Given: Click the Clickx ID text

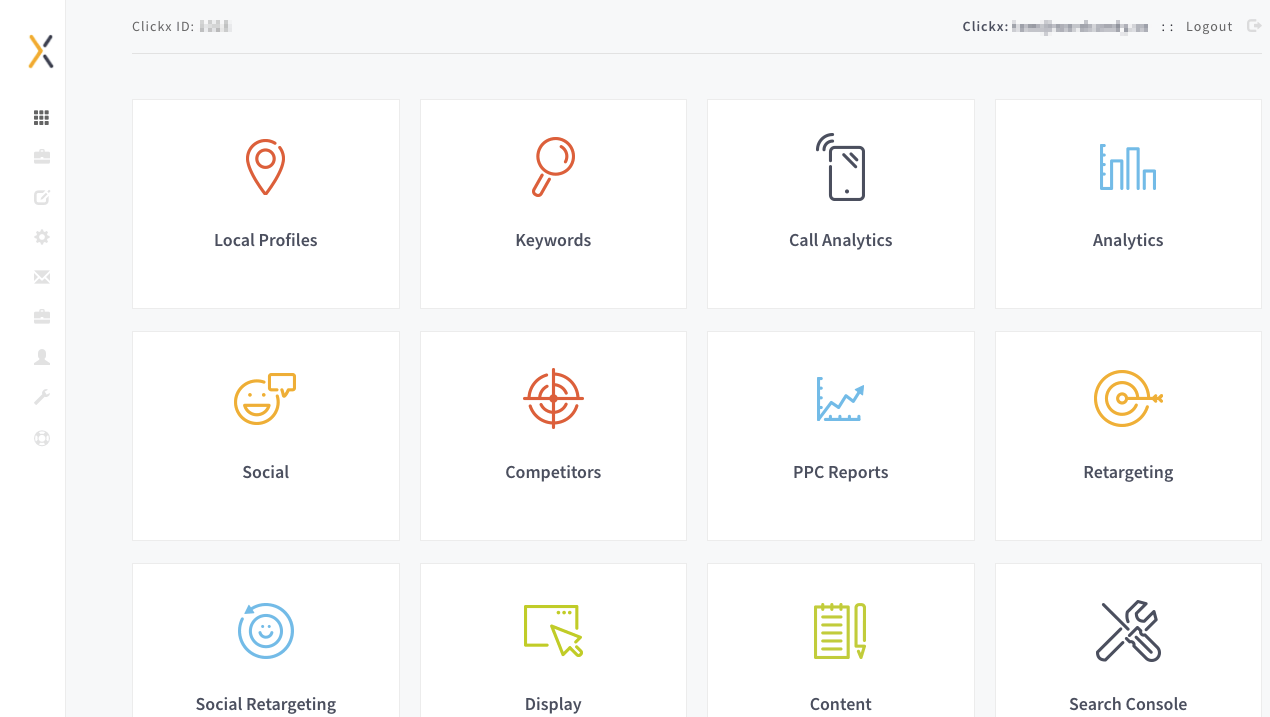Looking at the screenshot, I should [x=182, y=27].
